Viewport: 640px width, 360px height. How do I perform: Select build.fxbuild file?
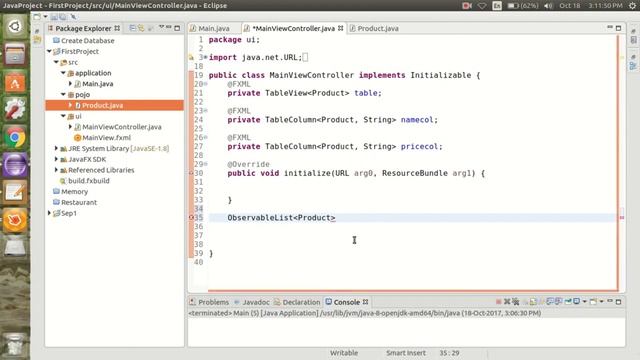click(89, 181)
